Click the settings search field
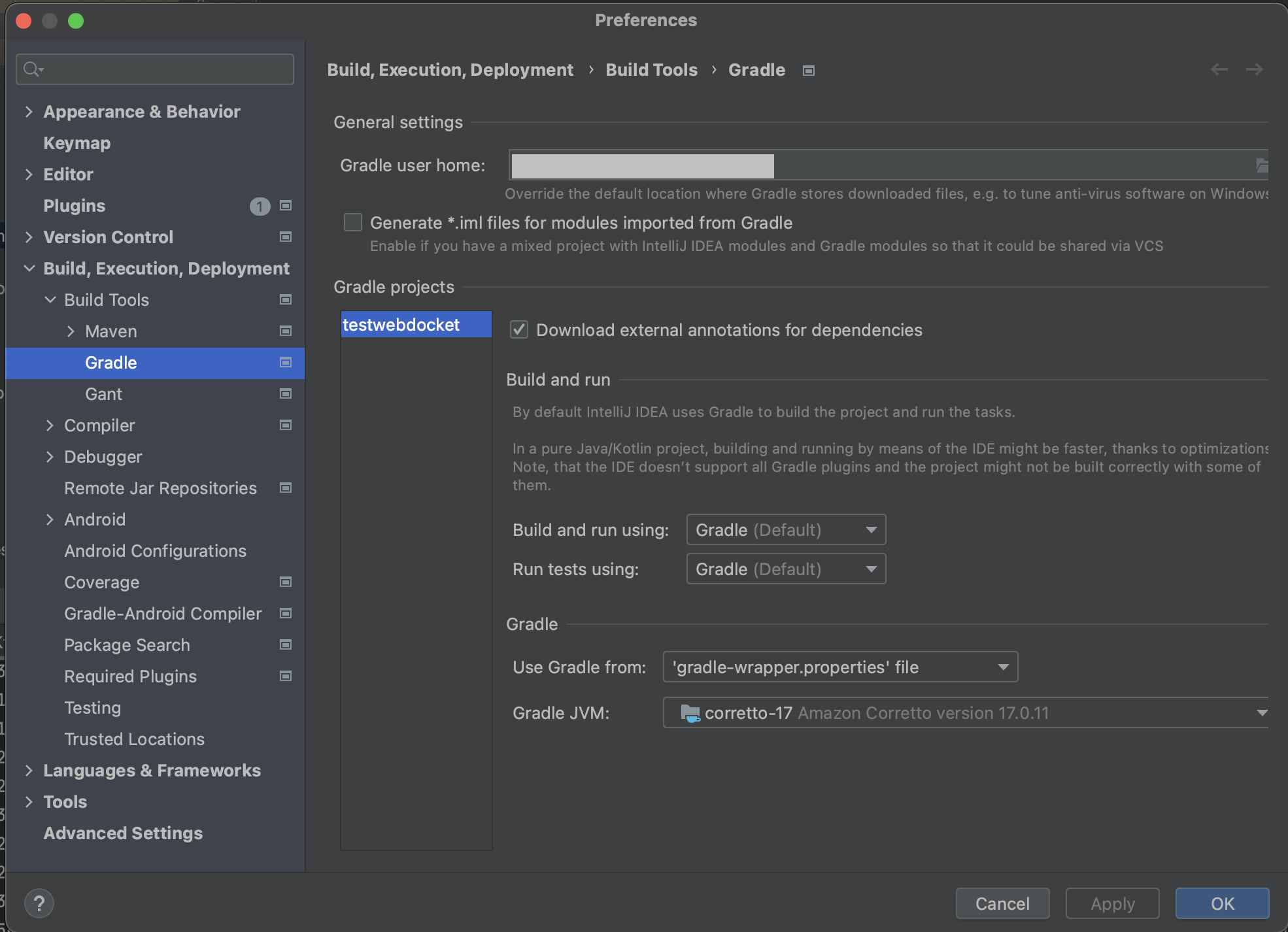The width and height of the screenshot is (1288, 932). click(x=163, y=69)
